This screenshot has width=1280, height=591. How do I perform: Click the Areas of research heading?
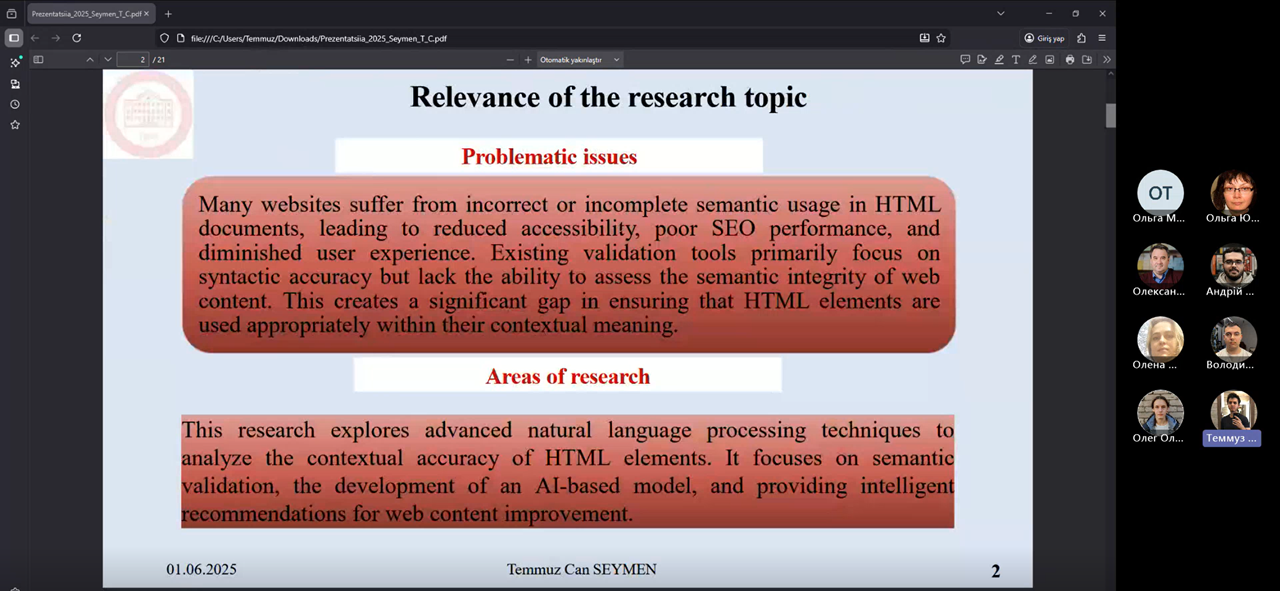pos(568,376)
